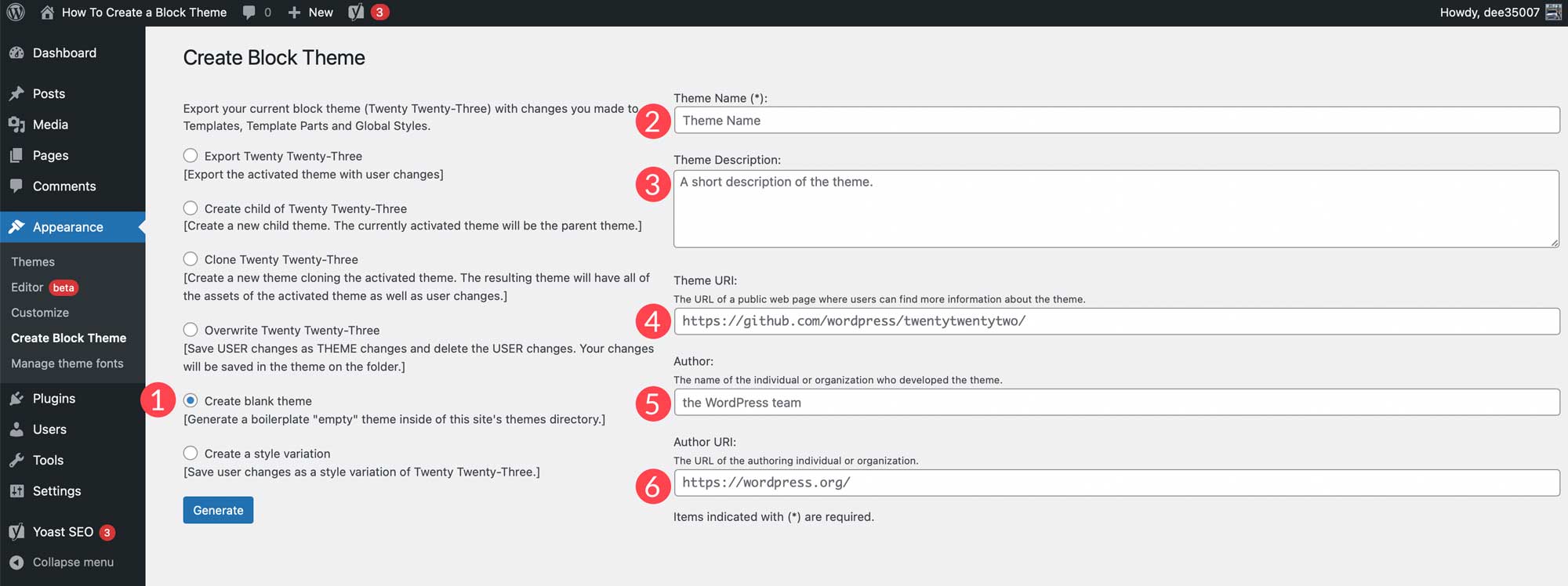This screenshot has width=1568, height=586.
Task: Click the Yoast icon in admin bar
Action: point(356,13)
